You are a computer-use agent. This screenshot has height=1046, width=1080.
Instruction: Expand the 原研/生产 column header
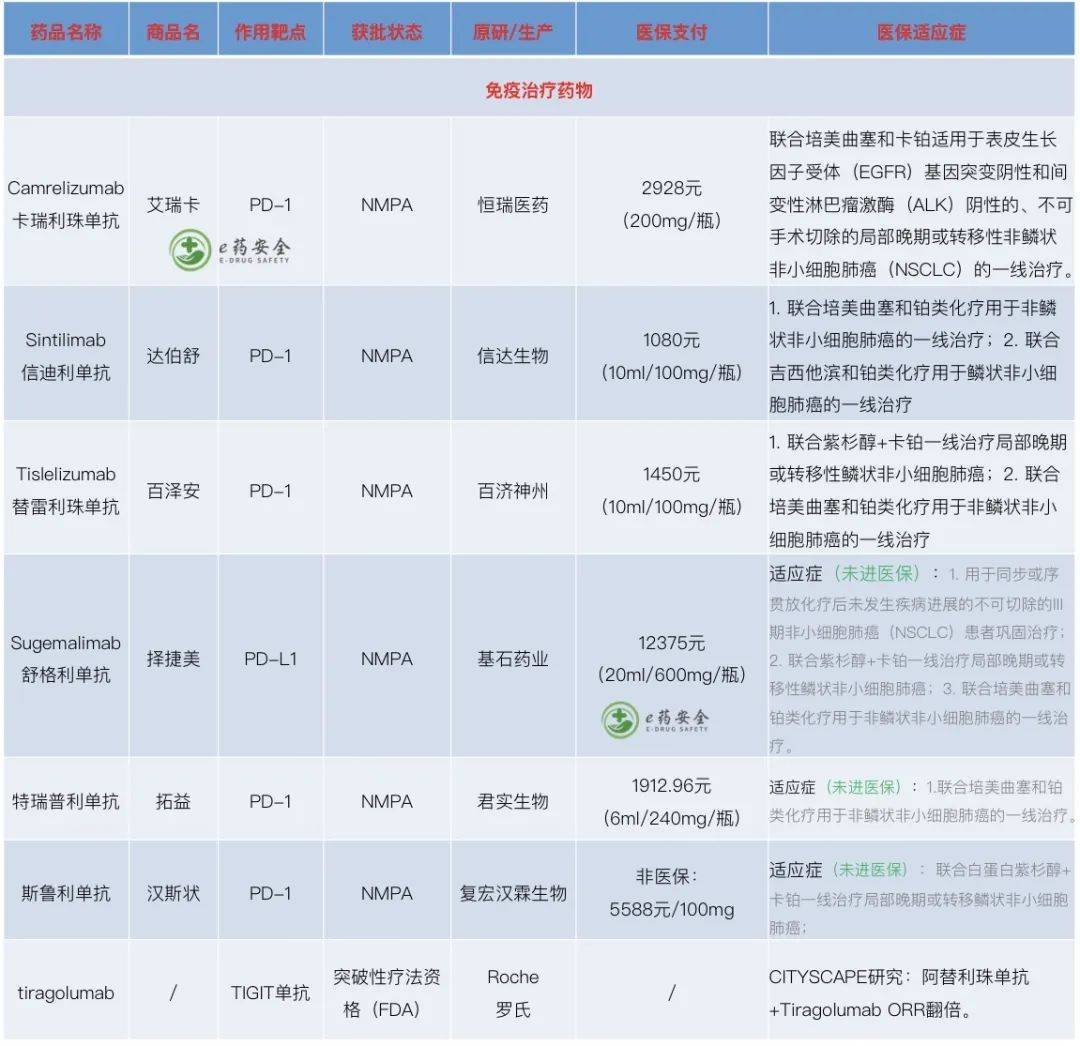pos(513,29)
